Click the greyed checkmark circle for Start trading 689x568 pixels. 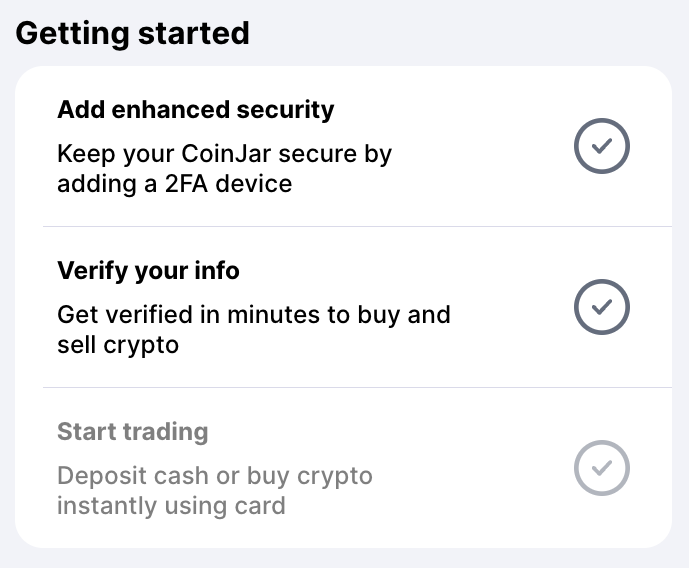pyautogui.click(x=602, y=468)
